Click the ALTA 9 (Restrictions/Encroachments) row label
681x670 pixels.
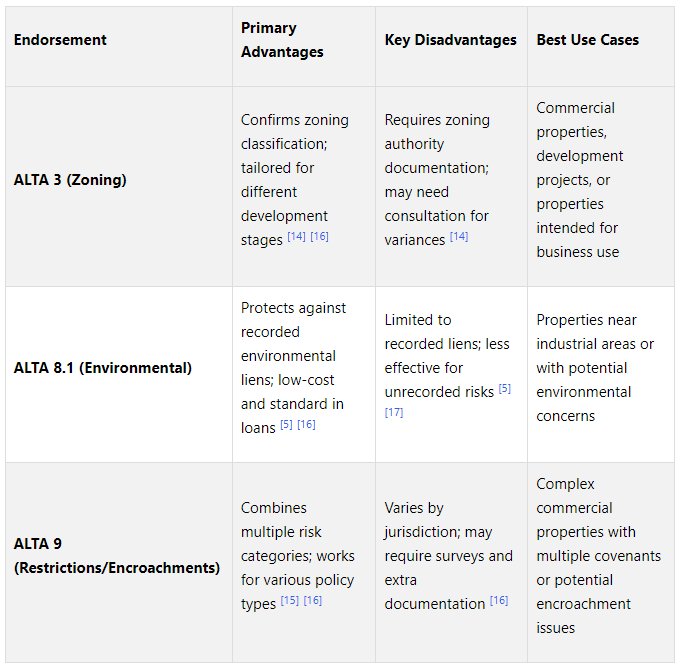coord(117,556)
